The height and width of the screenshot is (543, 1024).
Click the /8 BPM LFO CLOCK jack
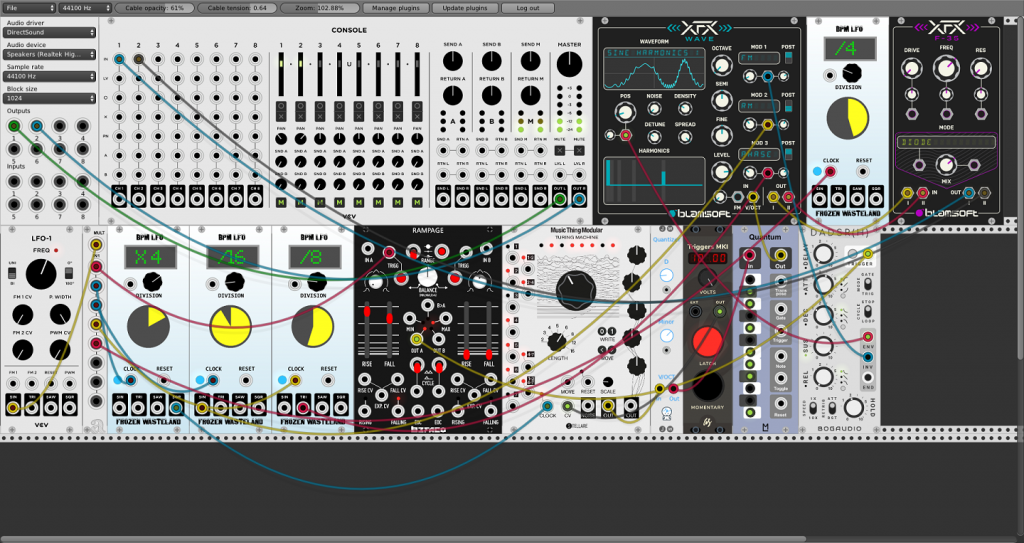295,380
